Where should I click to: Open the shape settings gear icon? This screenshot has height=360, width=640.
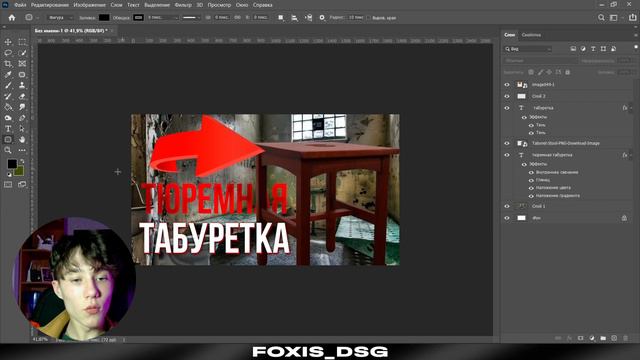pyautogui.click(x=322, y=18)
